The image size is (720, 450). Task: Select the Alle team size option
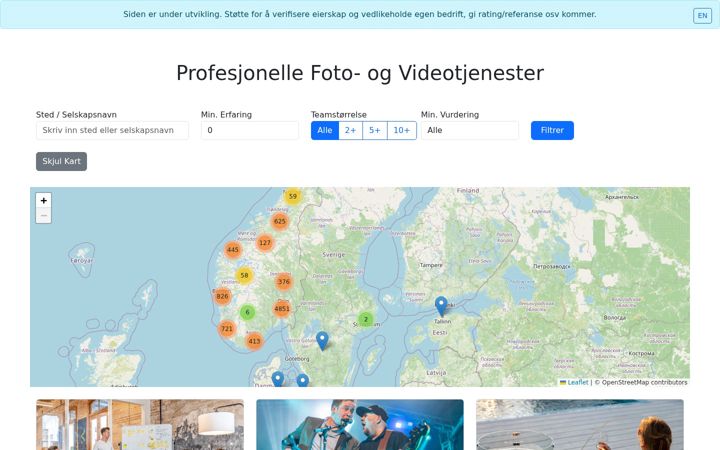point(325,130)
